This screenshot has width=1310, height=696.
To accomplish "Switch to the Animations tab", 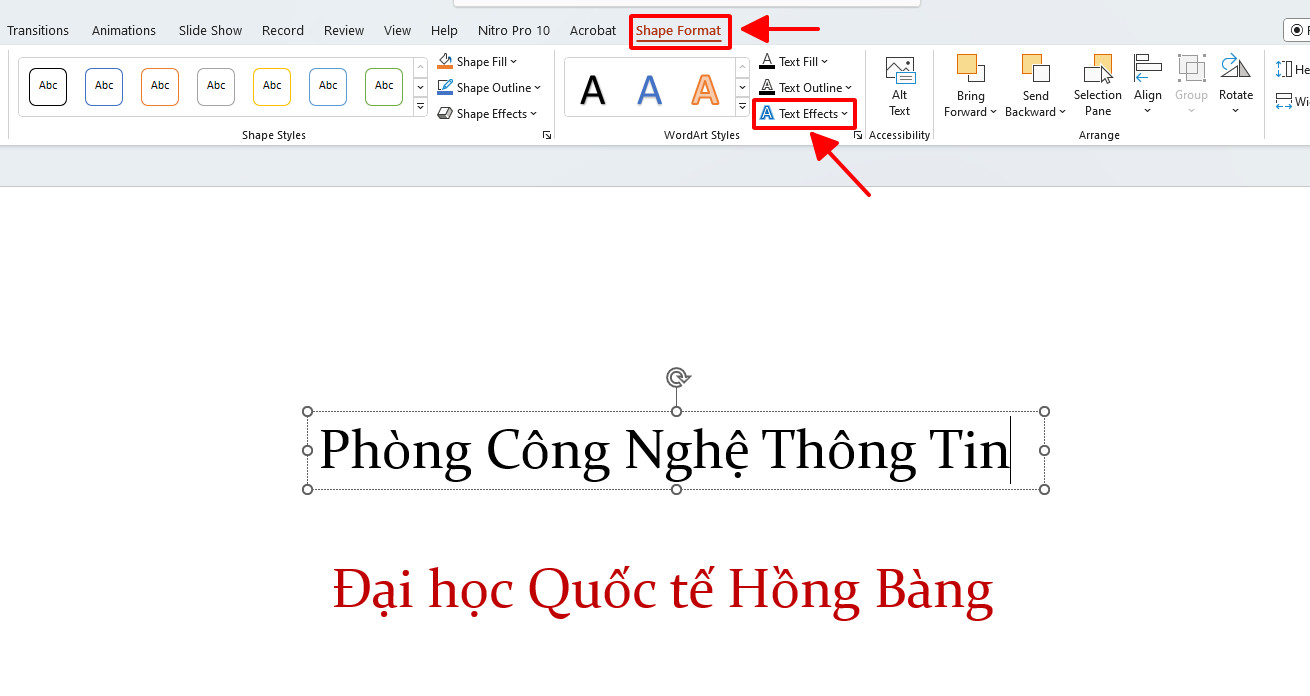I will 124,31.
